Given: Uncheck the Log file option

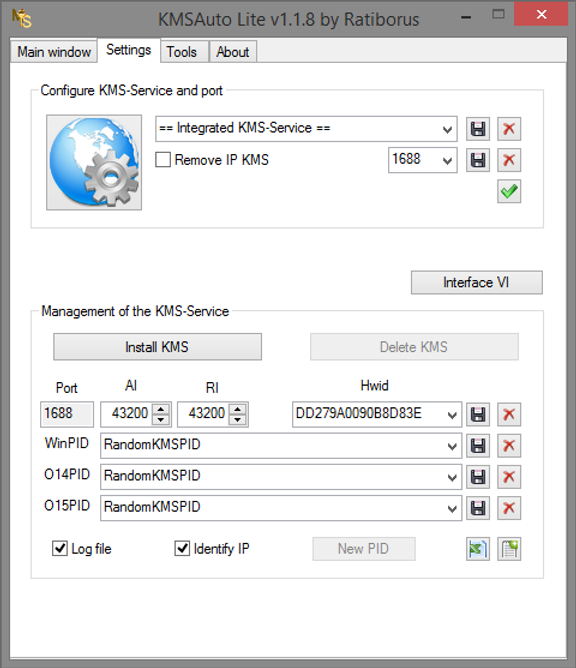Looking at the screenshot, I should (x=60, y=548).
